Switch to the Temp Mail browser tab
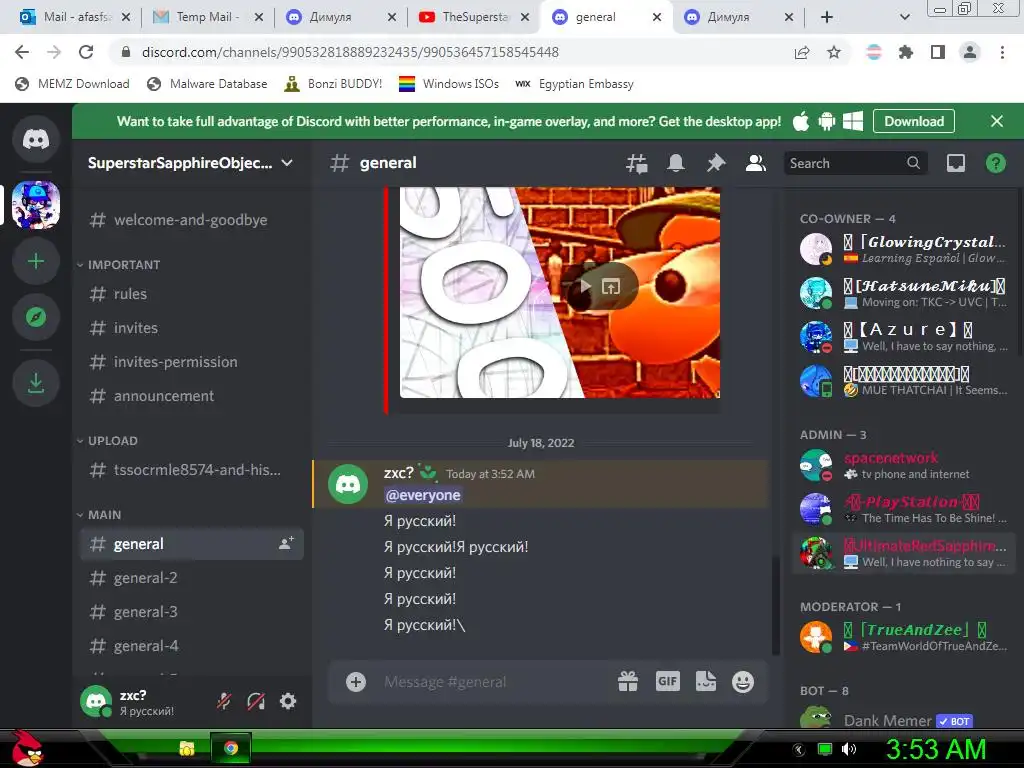Viewport: 1024px width, 768px height. pyautogui.click(x=206, y=17)
